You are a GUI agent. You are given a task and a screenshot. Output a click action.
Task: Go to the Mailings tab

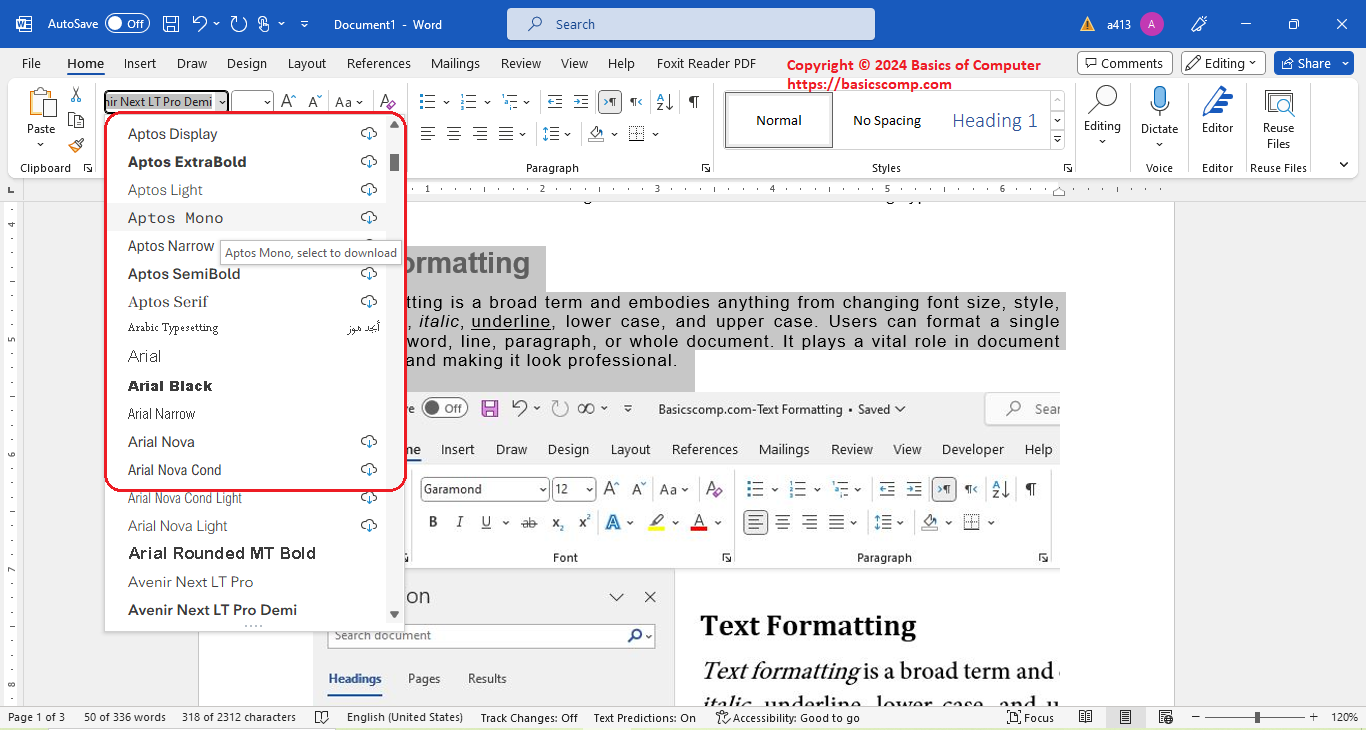pyautogui.click(x=456, y=63)
